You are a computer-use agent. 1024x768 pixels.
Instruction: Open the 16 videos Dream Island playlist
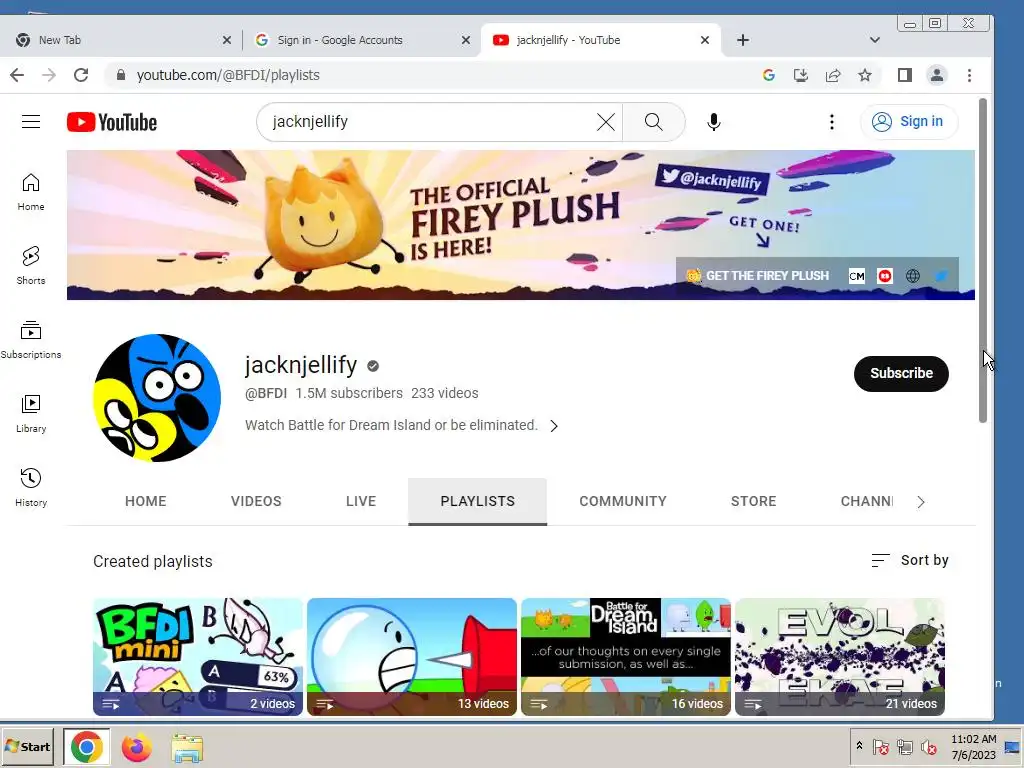pyautogui.click(x=626, y=656)
